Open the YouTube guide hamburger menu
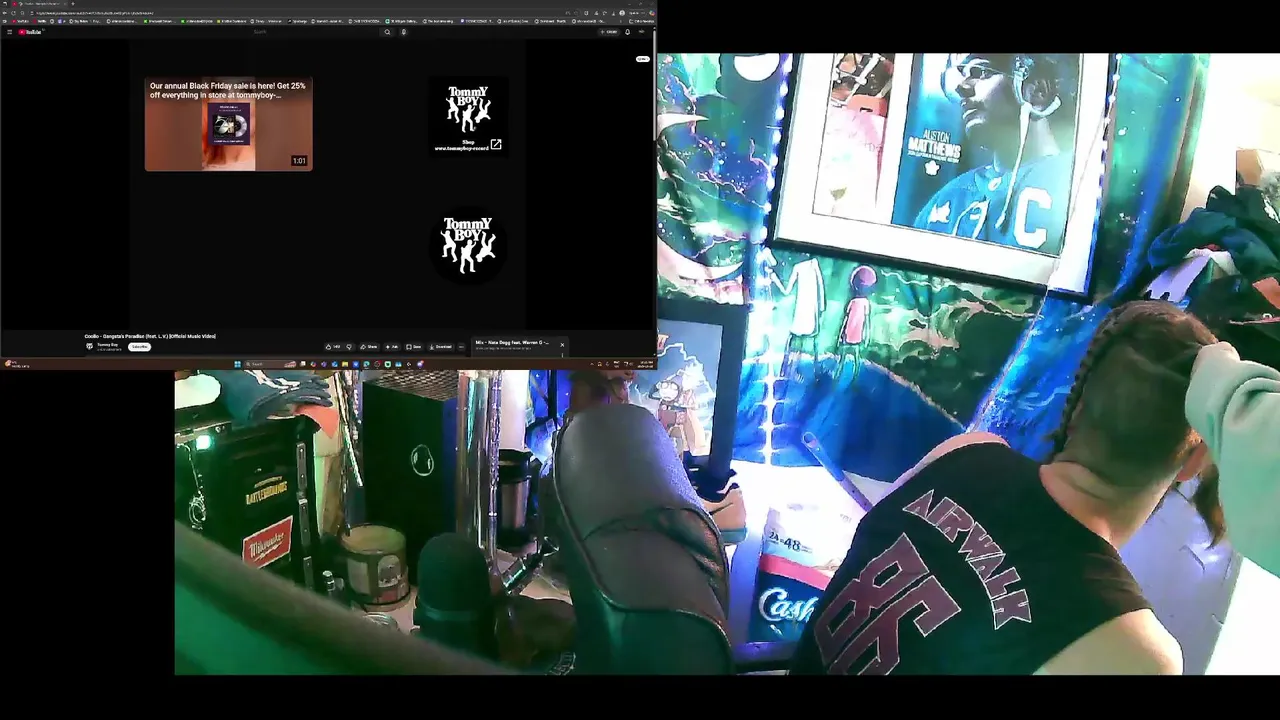Image resolution: width=1280 pixels, height=720 pixels. point(10,32)
